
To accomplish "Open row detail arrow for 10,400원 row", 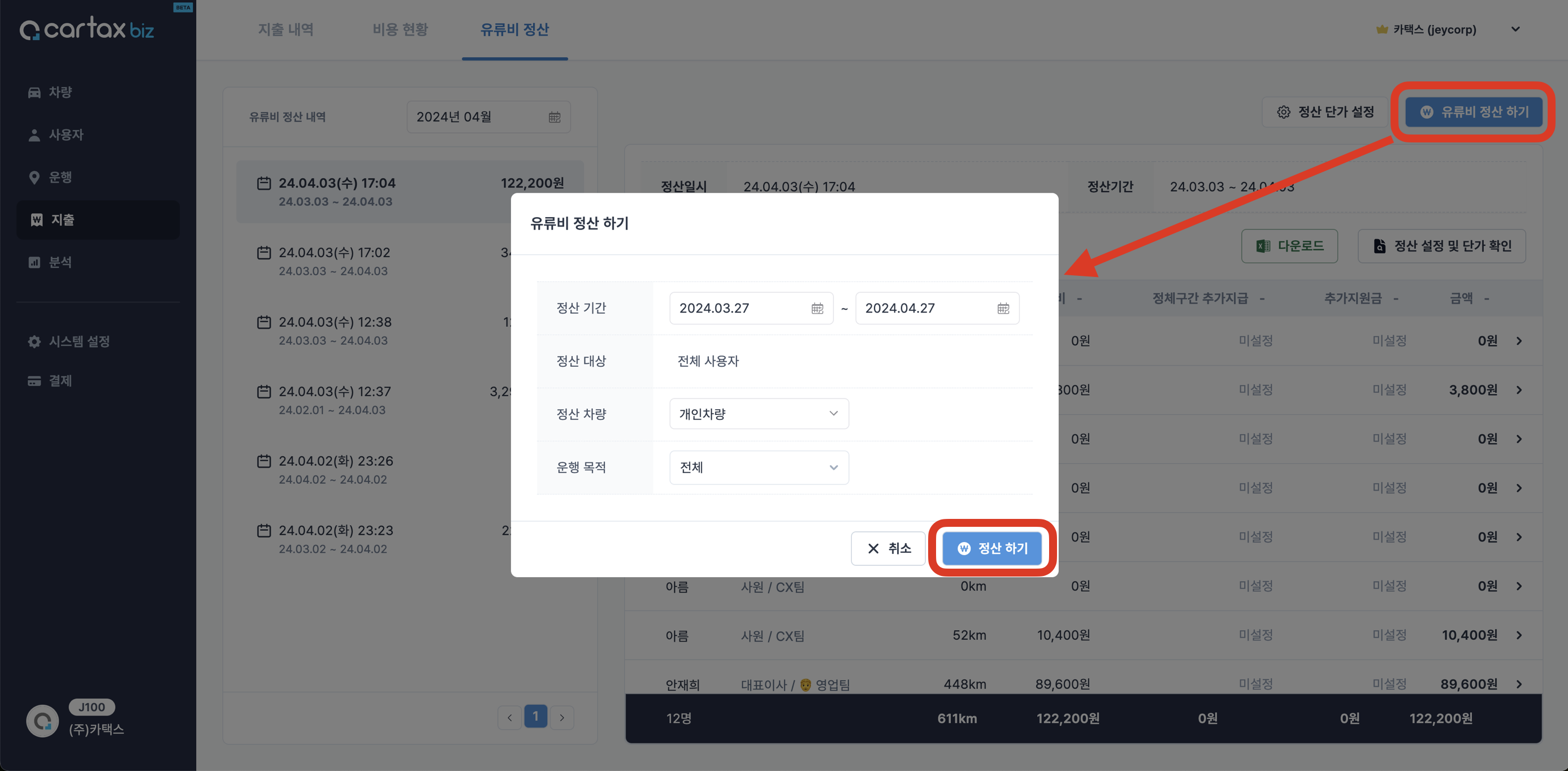I will 1519,635.
